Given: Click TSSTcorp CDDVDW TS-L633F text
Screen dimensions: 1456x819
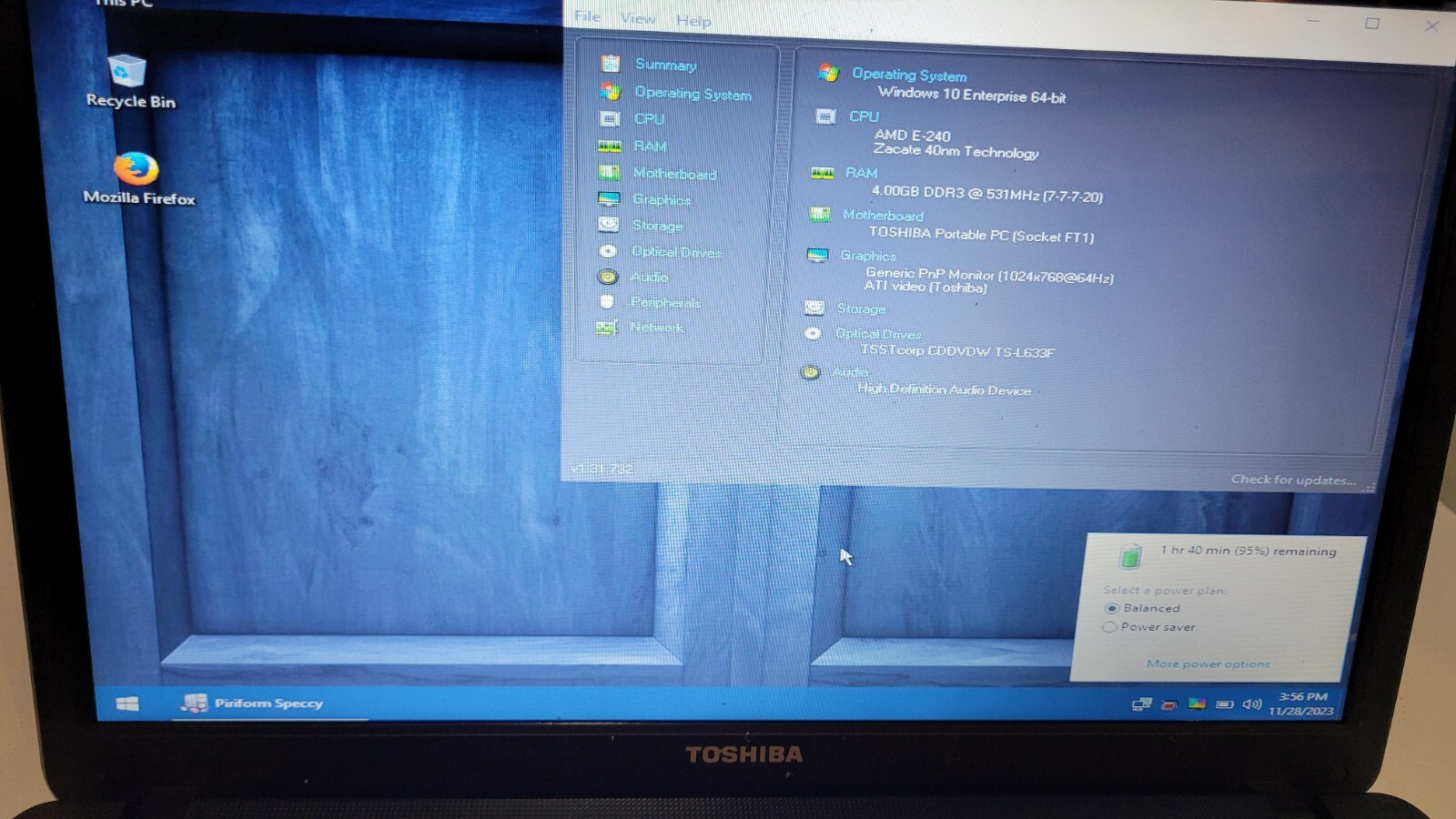Looking at the screenshot, I should click(x=957, y=350).
